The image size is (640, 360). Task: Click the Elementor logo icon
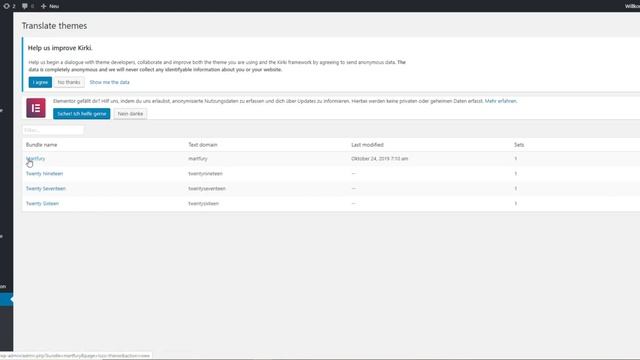(x=36, y=108)
